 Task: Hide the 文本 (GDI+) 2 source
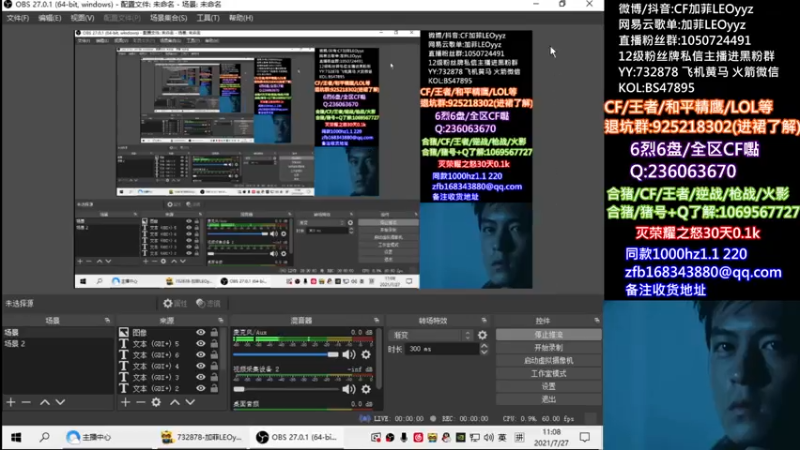click(x=201, y=388)
